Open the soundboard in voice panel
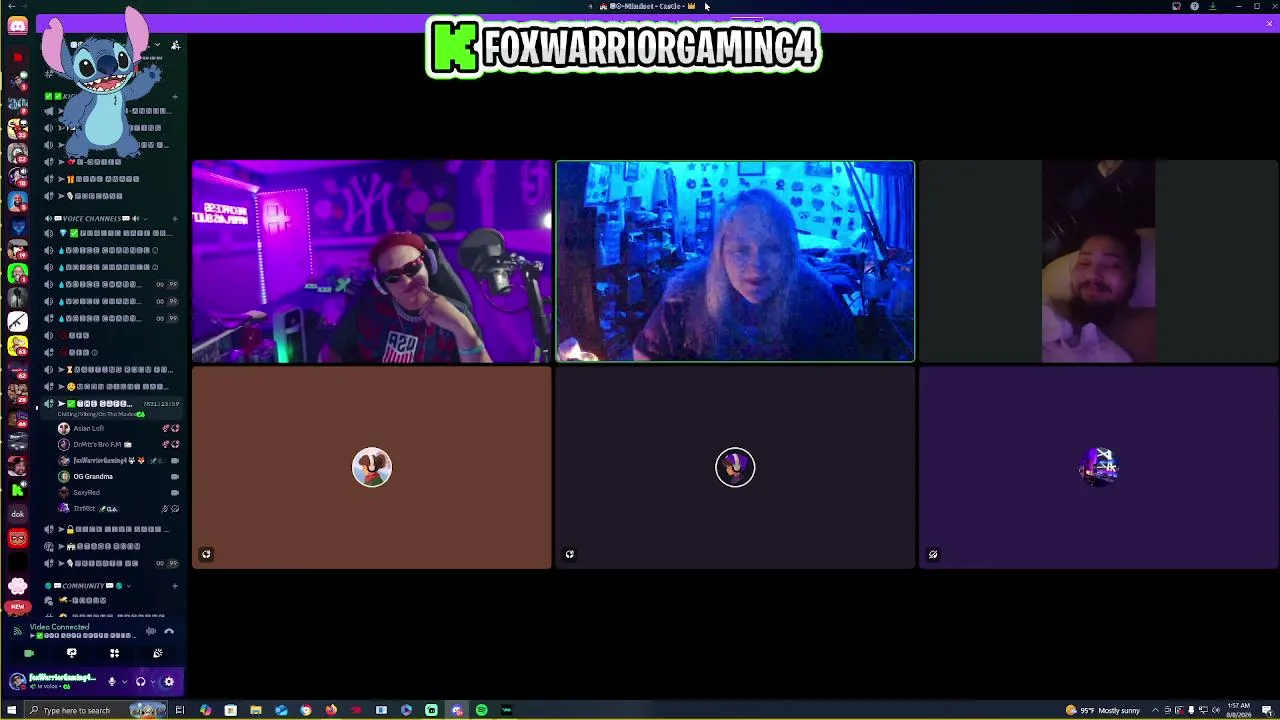Viewport: 1280px width, 720px height. click(x=157, y=653)
